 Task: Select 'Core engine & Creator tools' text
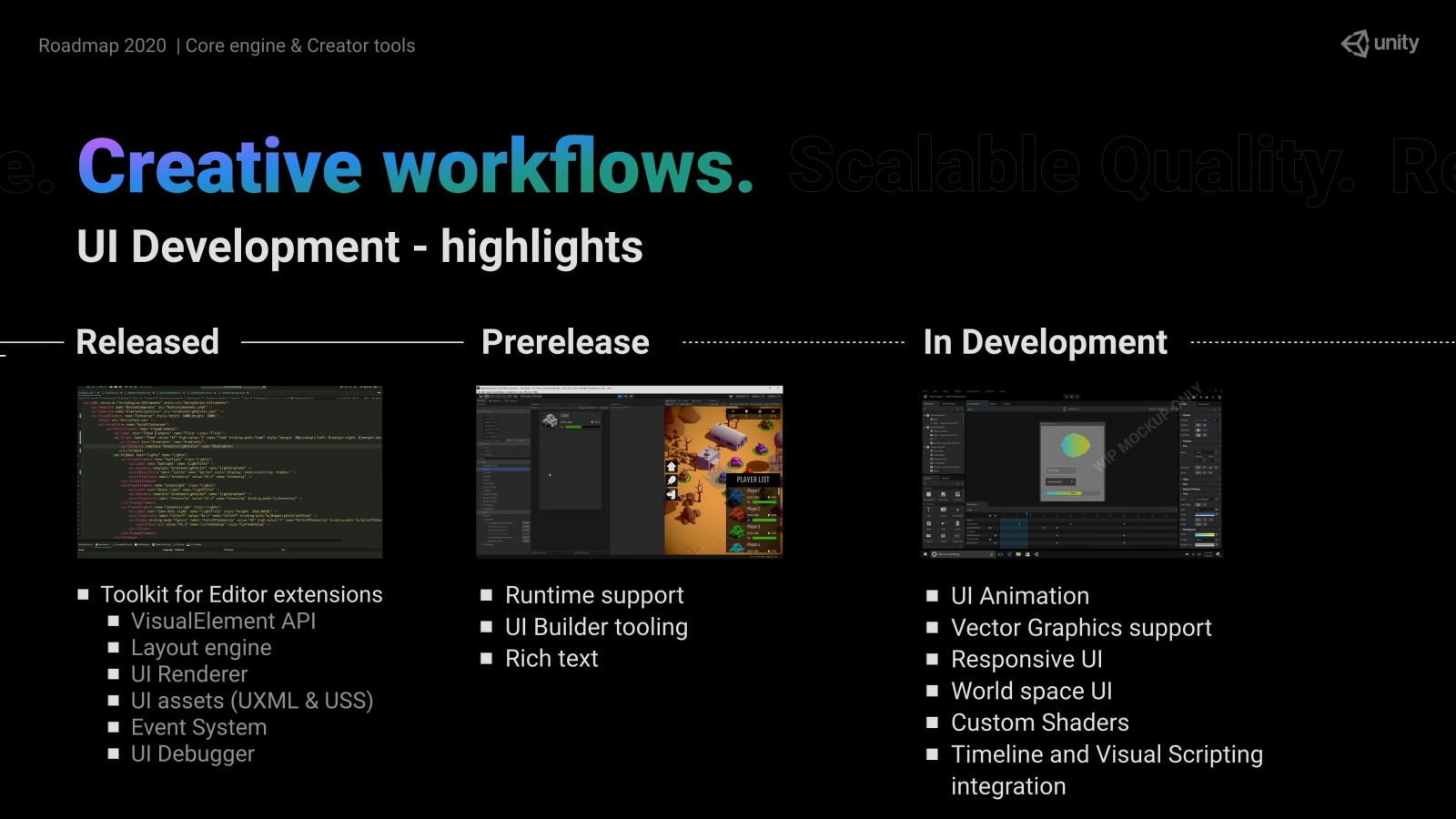pos(300,45)
